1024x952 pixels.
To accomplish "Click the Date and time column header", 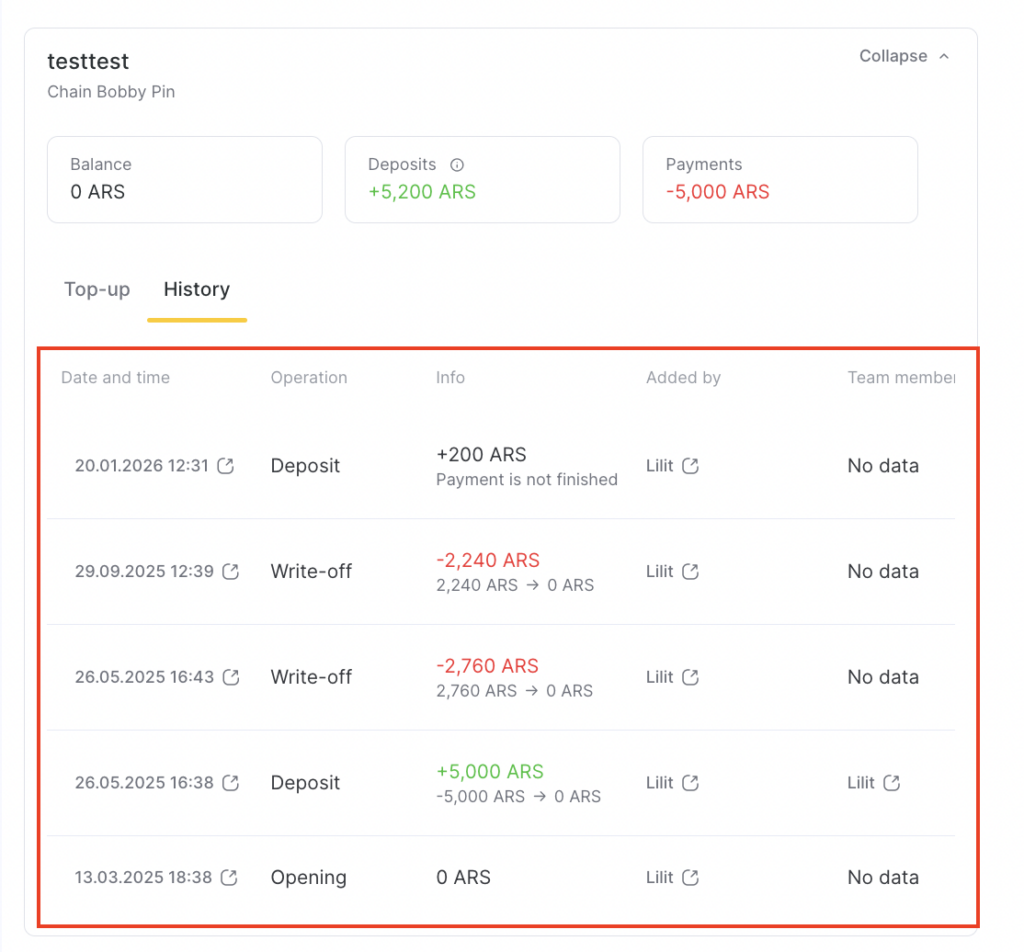I will click(115, 378).
